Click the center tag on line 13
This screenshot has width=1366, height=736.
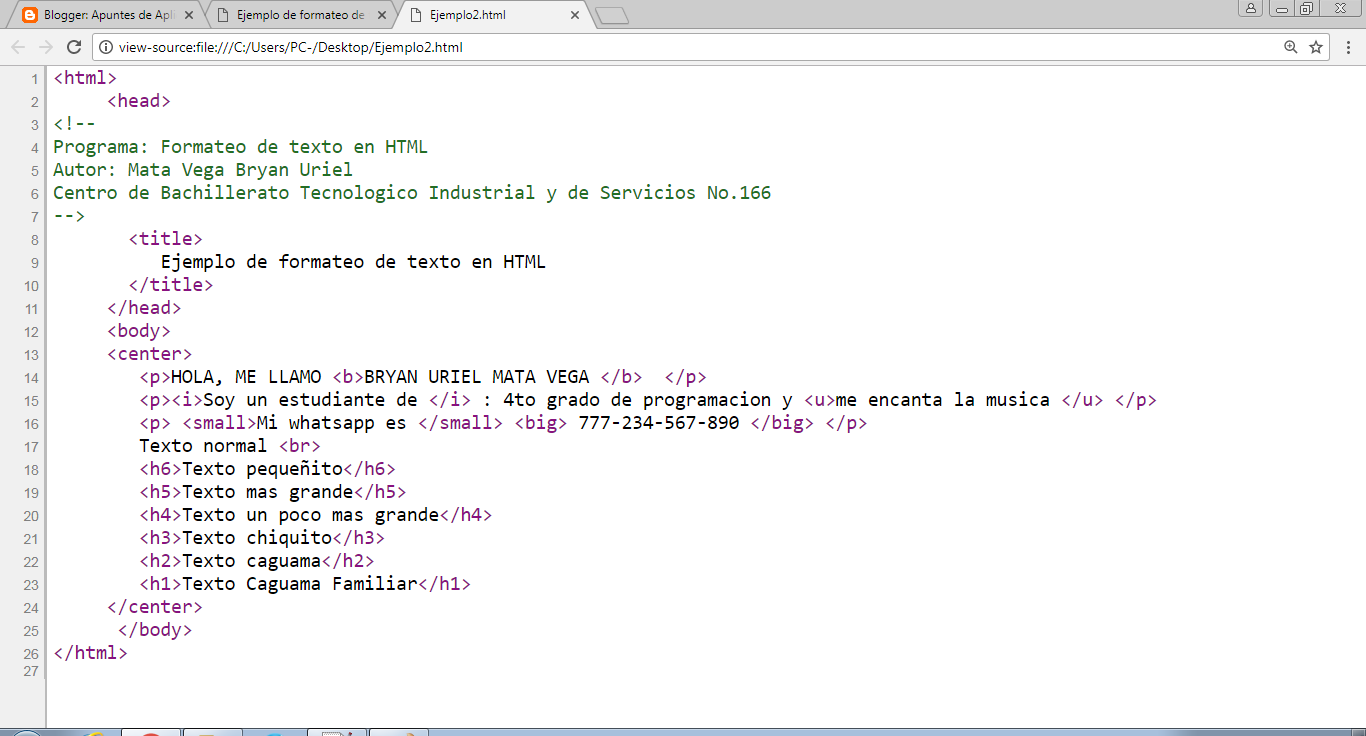coord(149,353)
